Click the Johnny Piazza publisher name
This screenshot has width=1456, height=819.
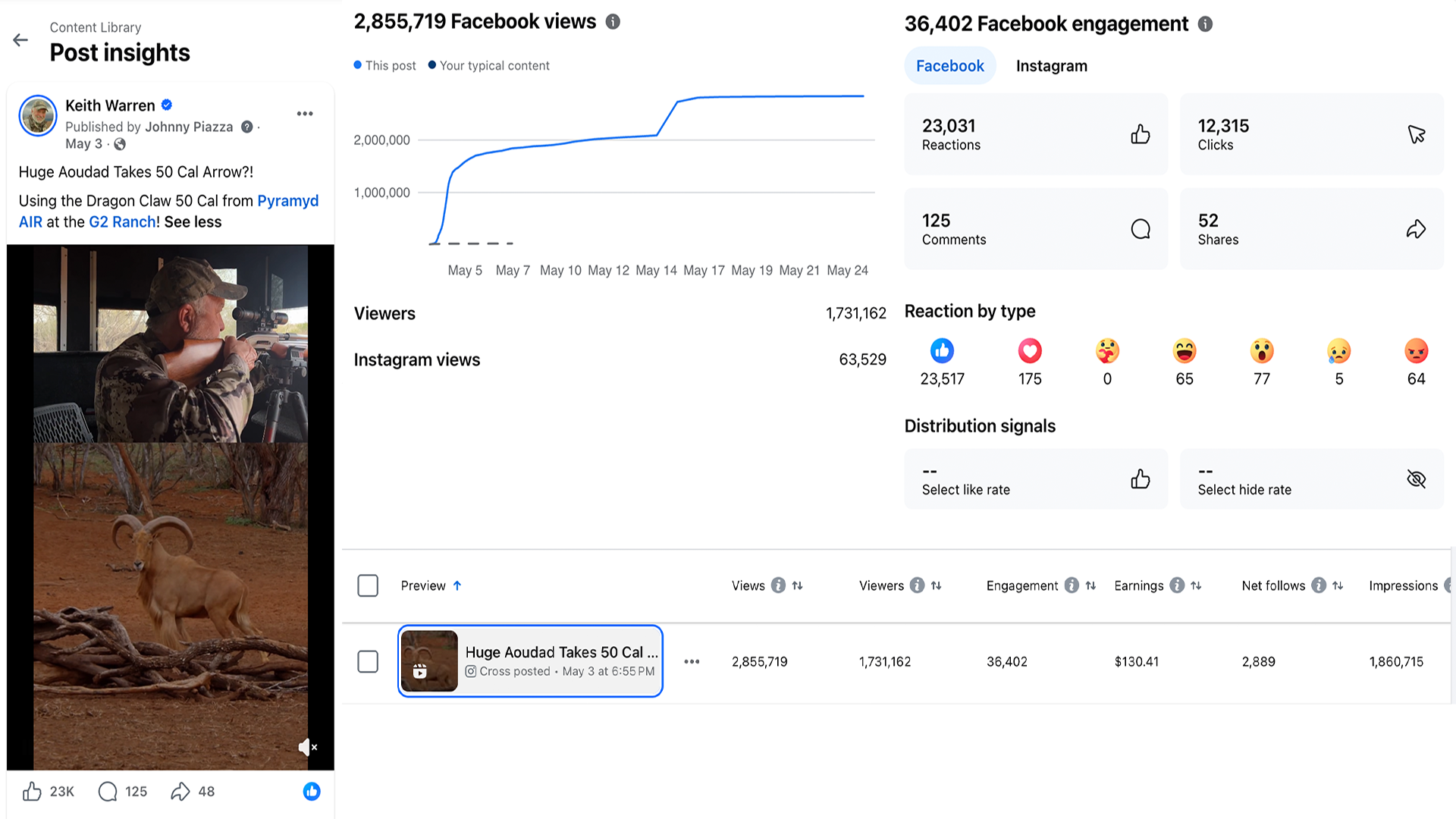tap(189, 127)
